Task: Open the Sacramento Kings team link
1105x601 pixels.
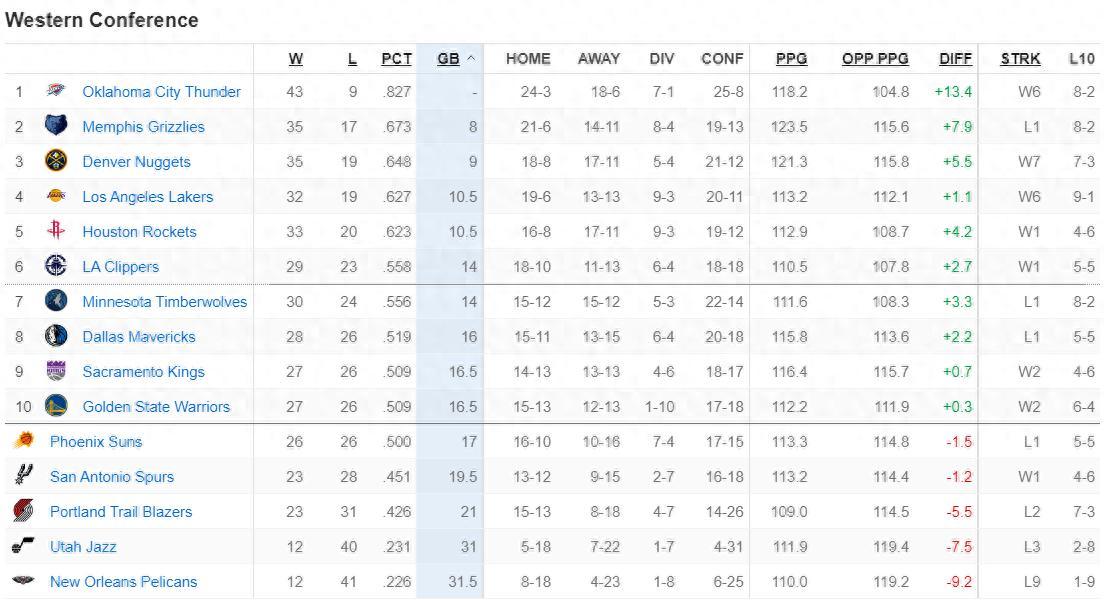Action: tap(143, 372)
